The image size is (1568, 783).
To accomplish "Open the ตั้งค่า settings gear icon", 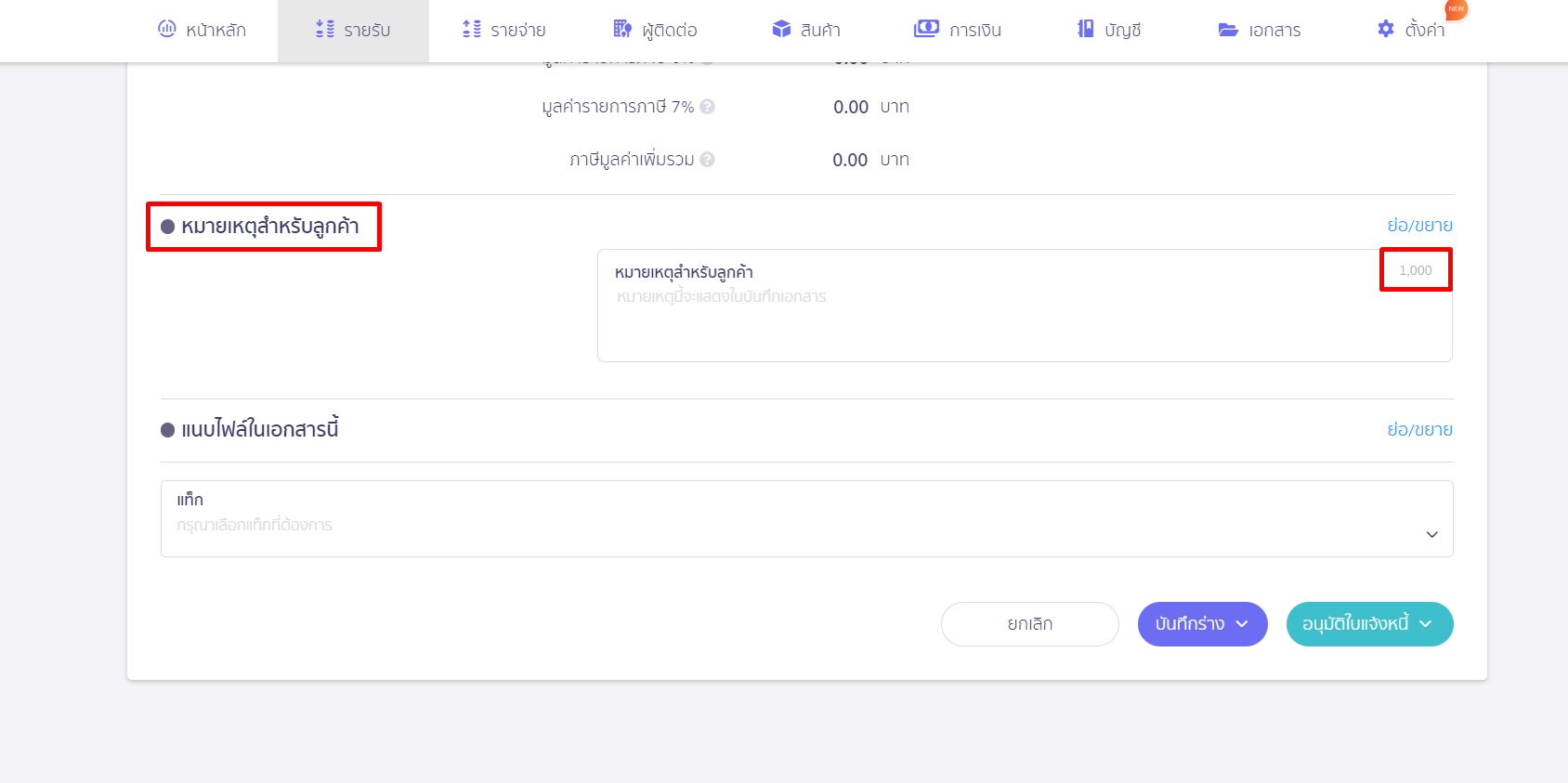I will tap(1386, 29).
